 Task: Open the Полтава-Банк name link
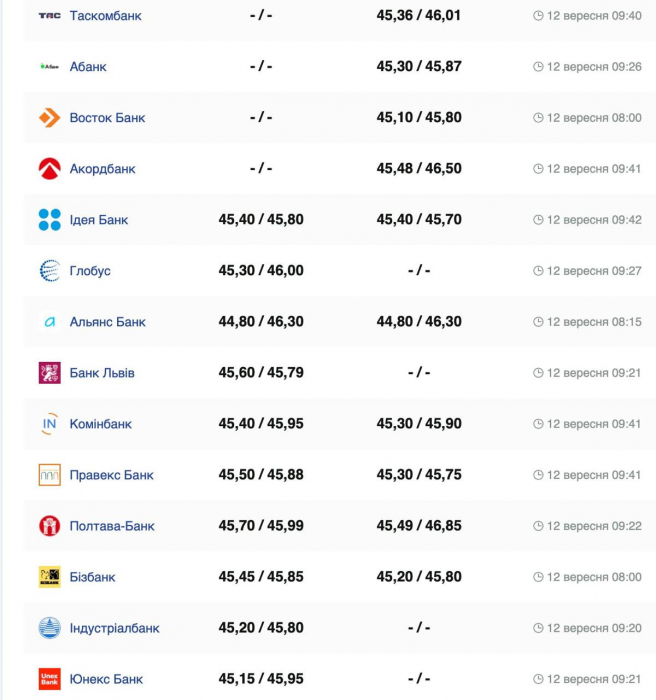click(x=112, y=526)
